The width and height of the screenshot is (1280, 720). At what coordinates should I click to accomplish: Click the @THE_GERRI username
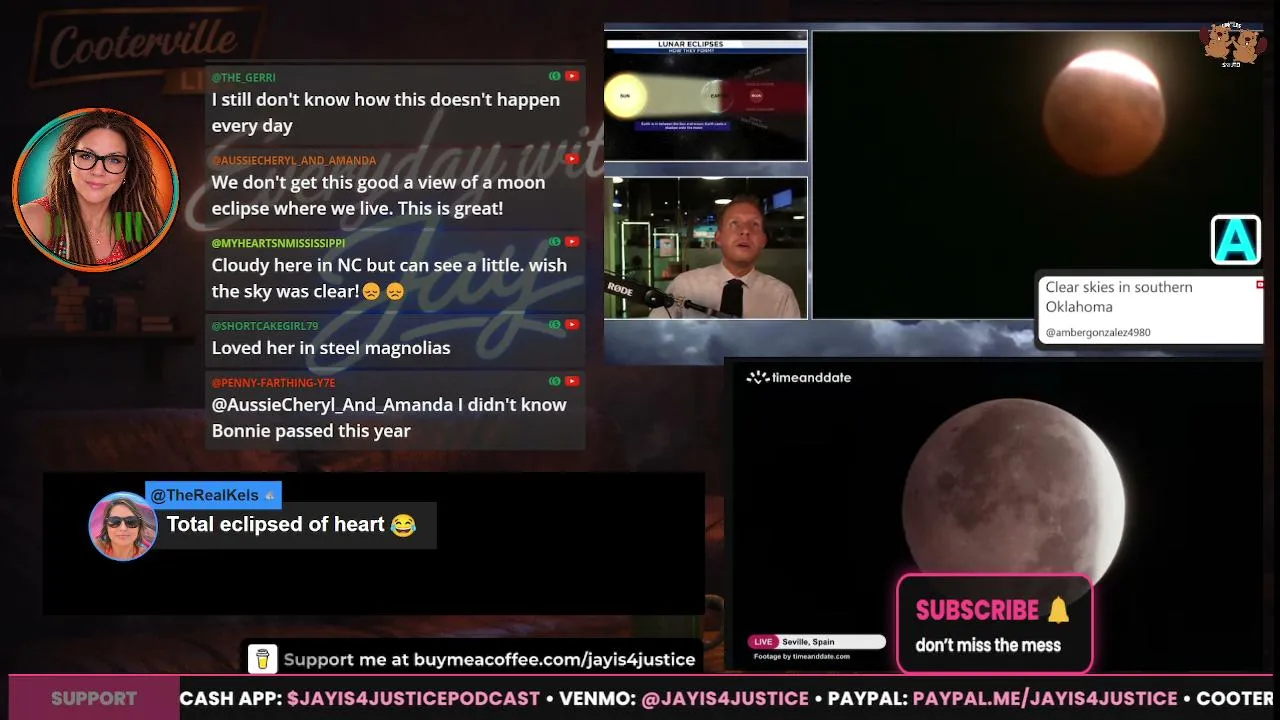(243, 77)
